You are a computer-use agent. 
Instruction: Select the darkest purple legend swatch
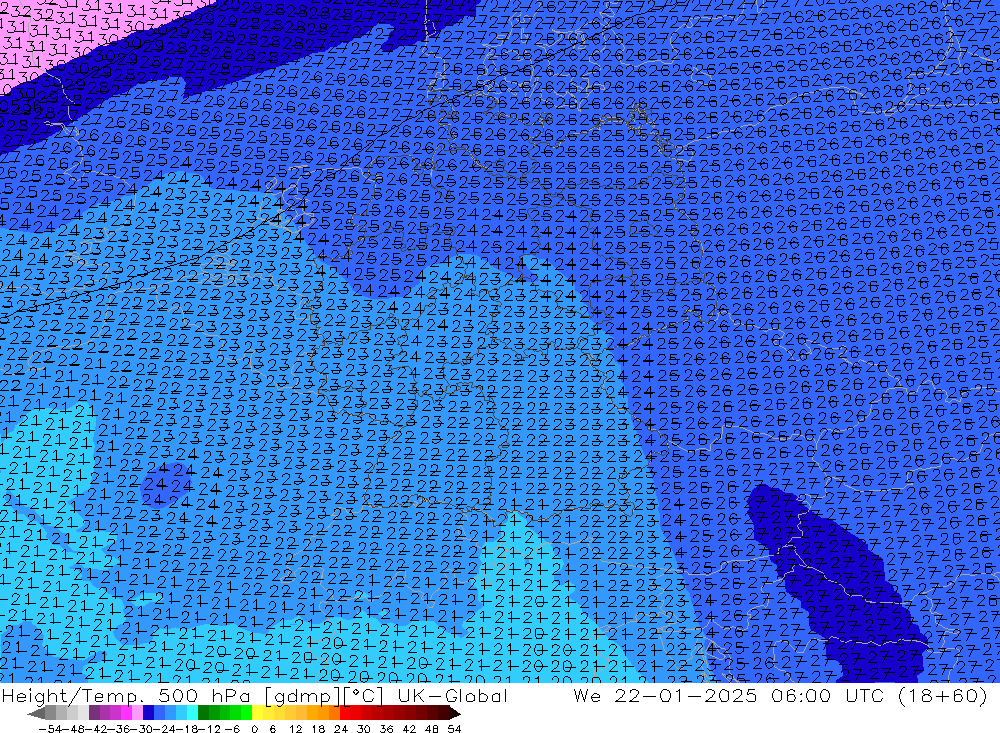pos(94,713)
